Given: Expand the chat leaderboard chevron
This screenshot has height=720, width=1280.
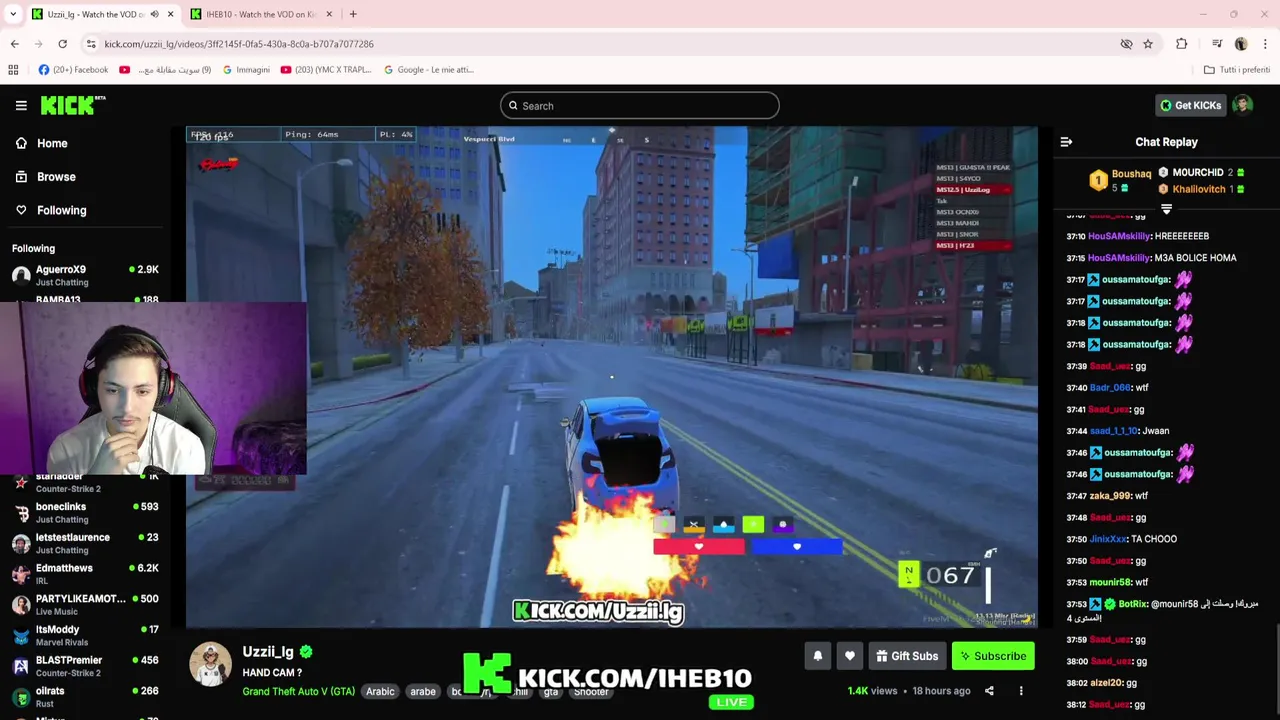Looking at the screenshot, I should 1166,210.
